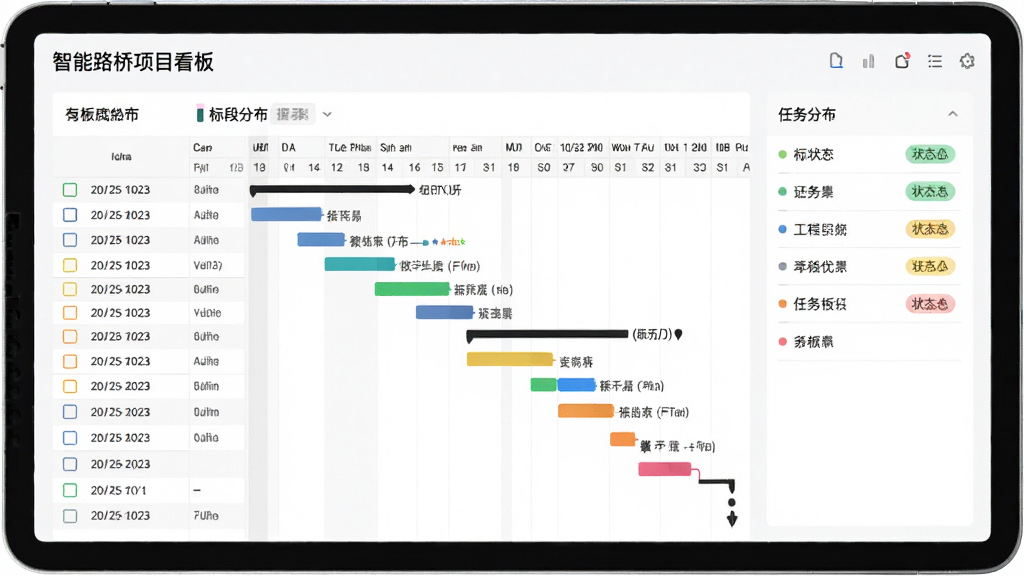Tick the checkbox in the yellow bar's row
This screenshot has width=1024, height=576.
click(70, 361)
